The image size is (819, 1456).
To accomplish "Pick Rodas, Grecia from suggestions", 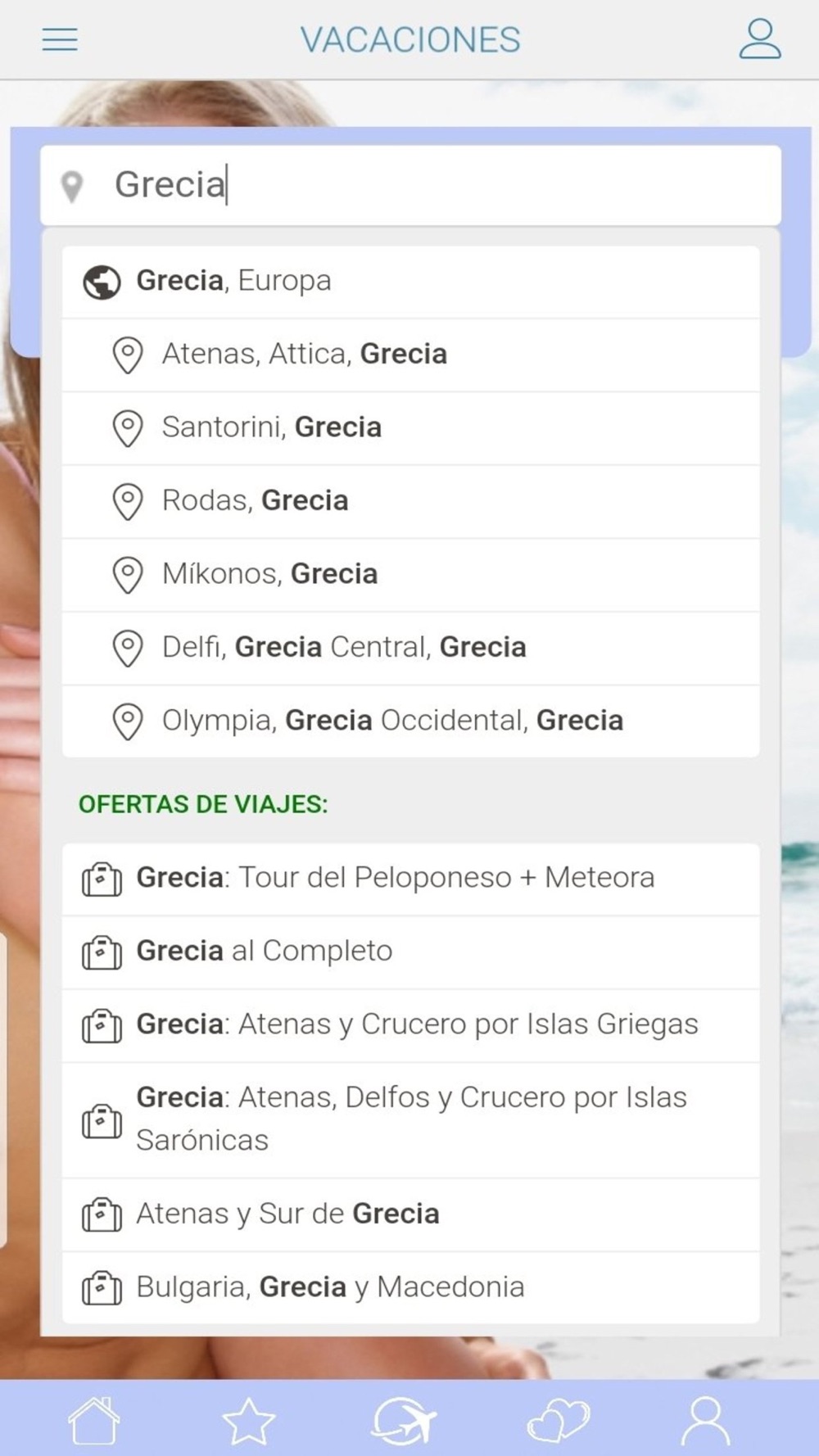I will tap(409, 501).
